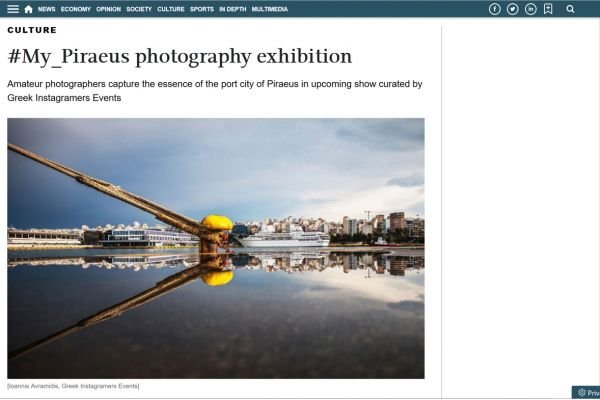Click the privacy settings gear icon
The width and height of the screenshot is (600, 400).
tap(581, 393)
